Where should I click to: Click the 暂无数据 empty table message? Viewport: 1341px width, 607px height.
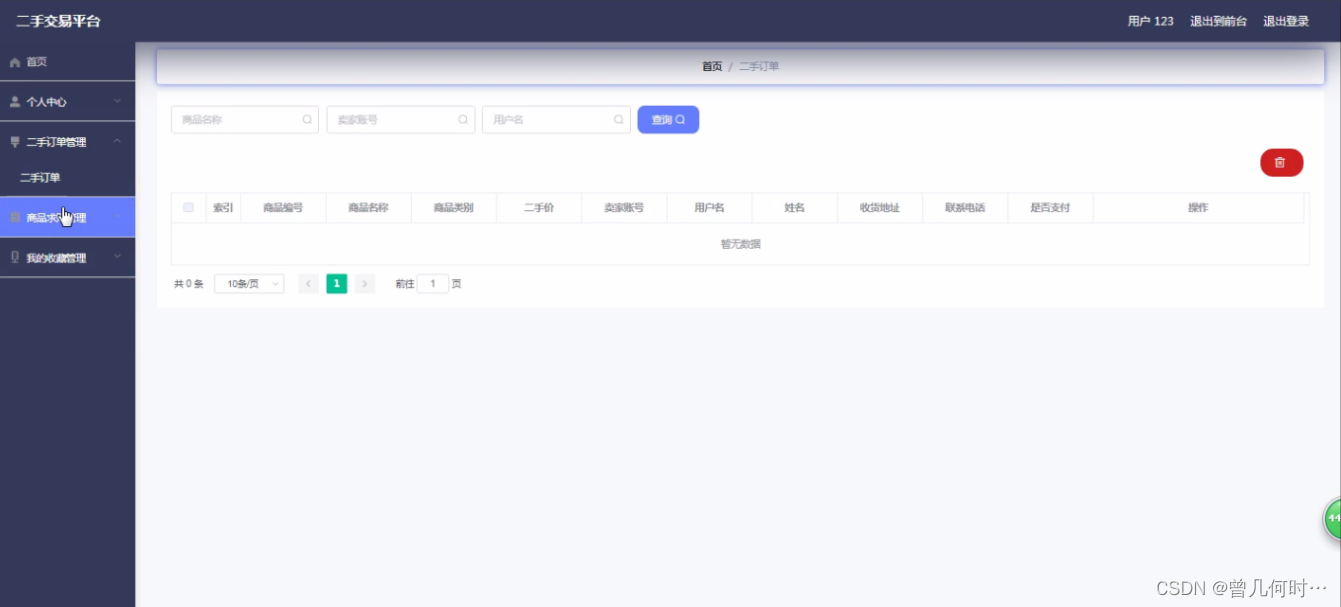click(x=740, y=244)
